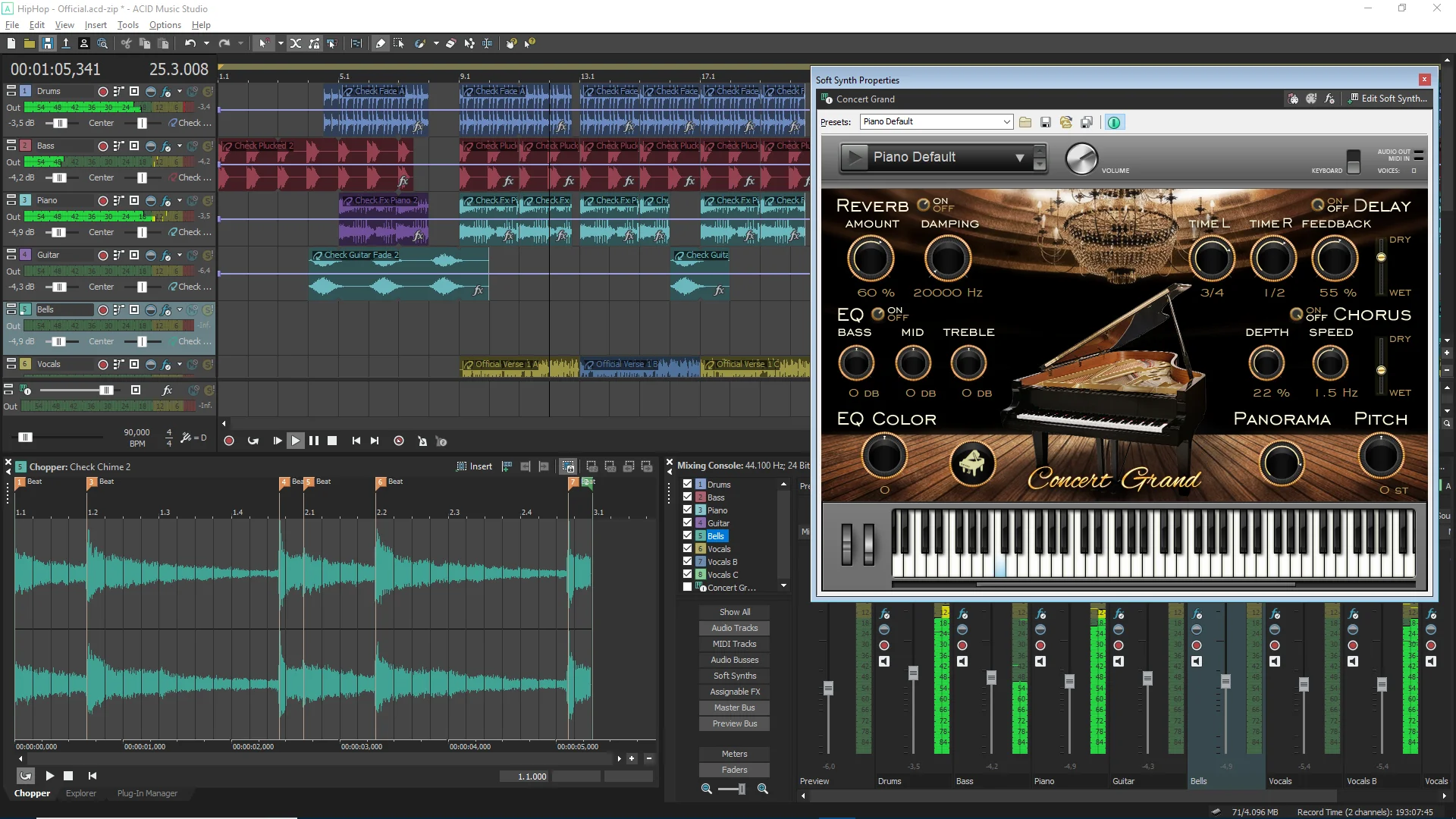
Task: Uncheck the Guitar checkbox in Mixing Console
Action: pyautogui.click(x=688, y=522)
